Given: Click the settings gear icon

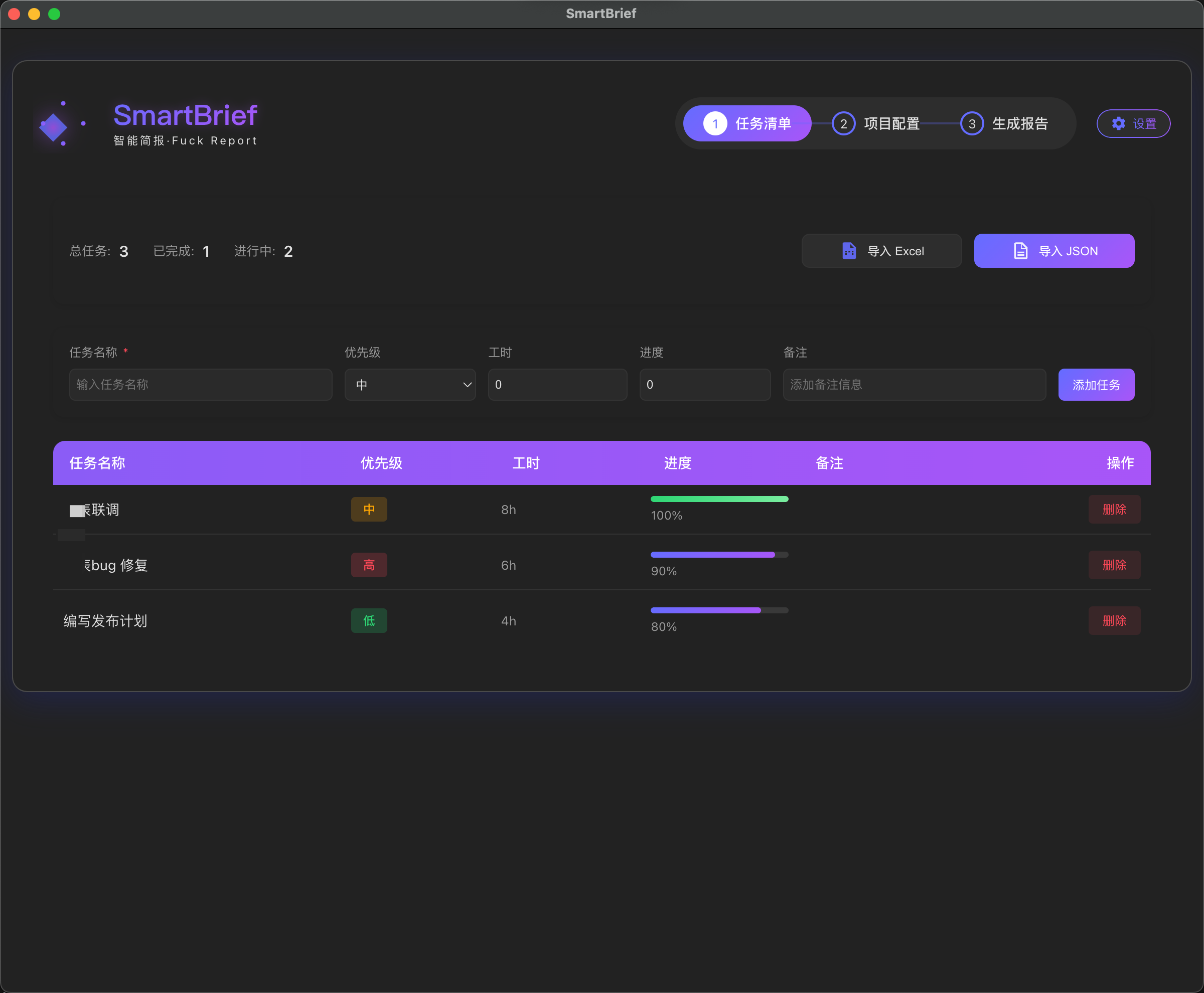Looking at the screenshot, I should (1118, 123).
